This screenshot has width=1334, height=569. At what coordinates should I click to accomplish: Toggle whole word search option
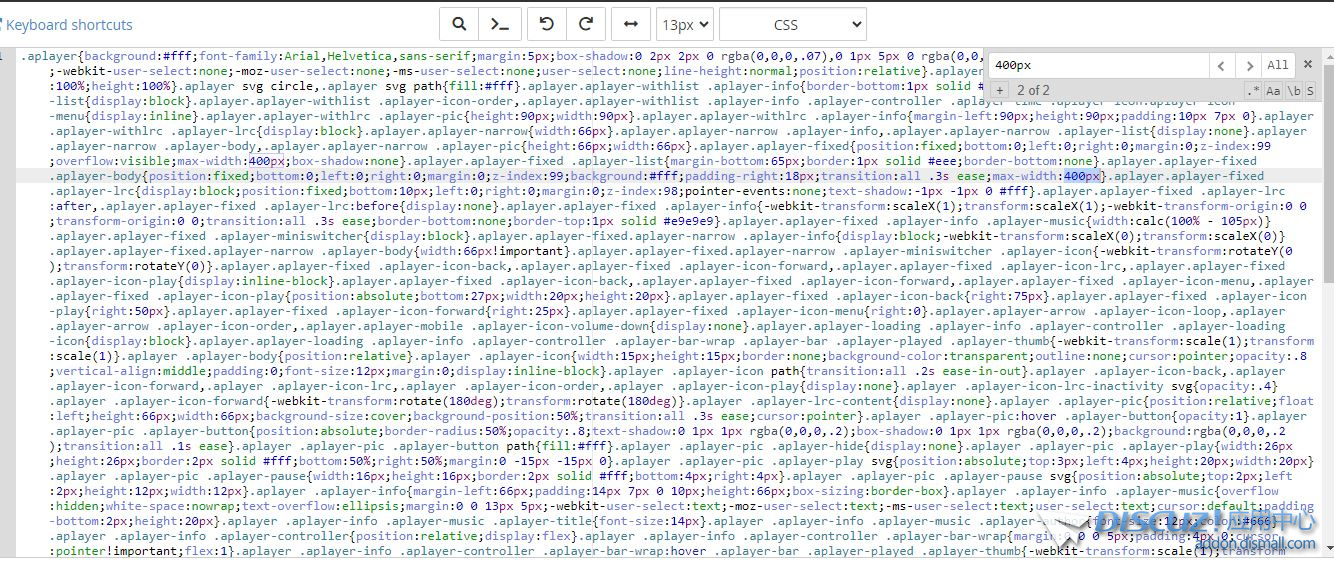click(1293, 91)
